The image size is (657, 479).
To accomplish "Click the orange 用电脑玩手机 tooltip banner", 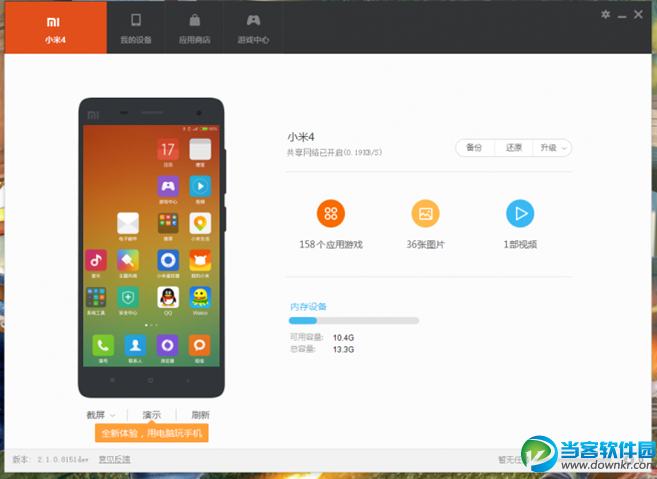I will click(x=152, y=433).
